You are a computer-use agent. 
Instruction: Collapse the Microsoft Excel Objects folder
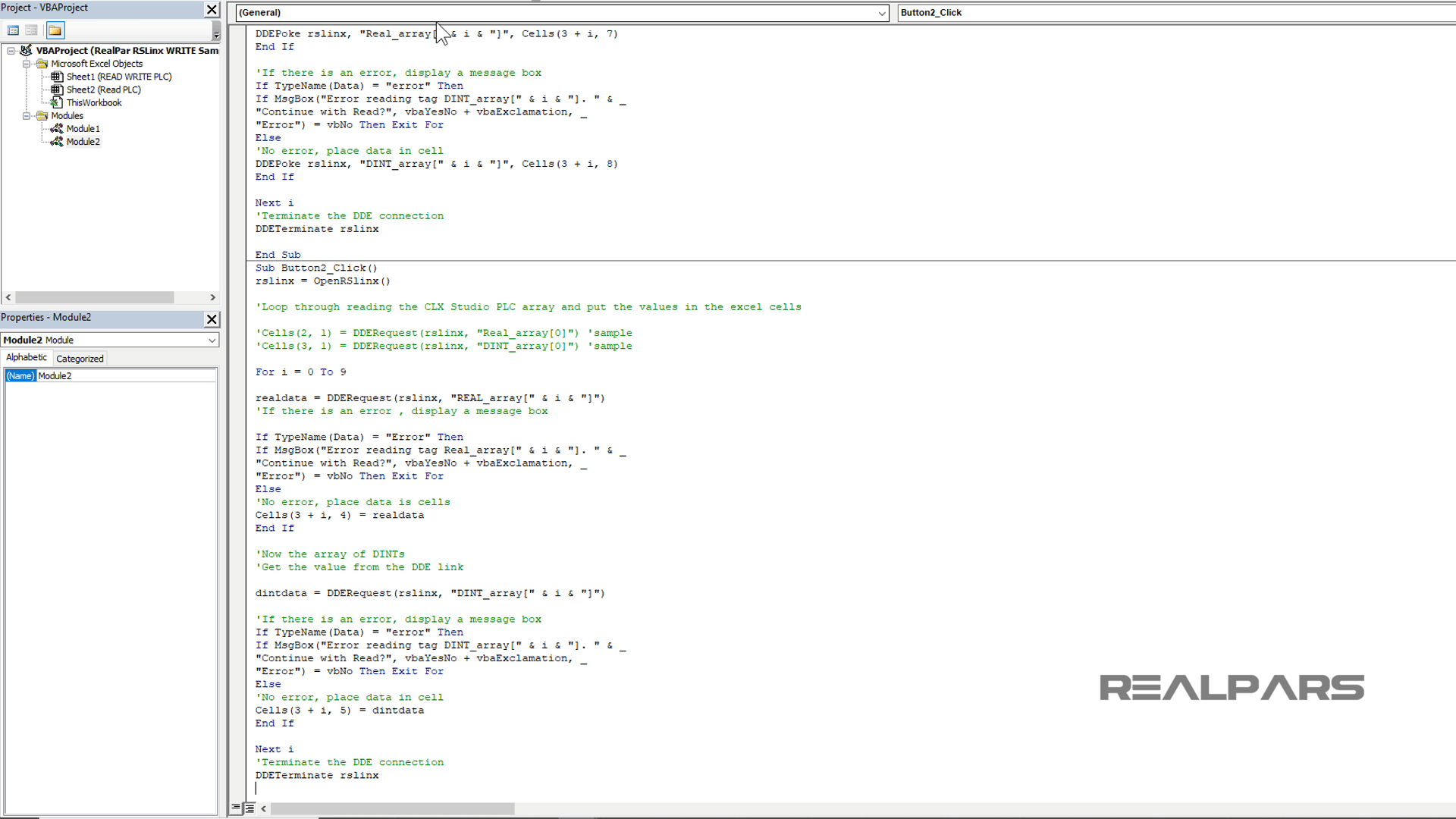coord(27,64)
